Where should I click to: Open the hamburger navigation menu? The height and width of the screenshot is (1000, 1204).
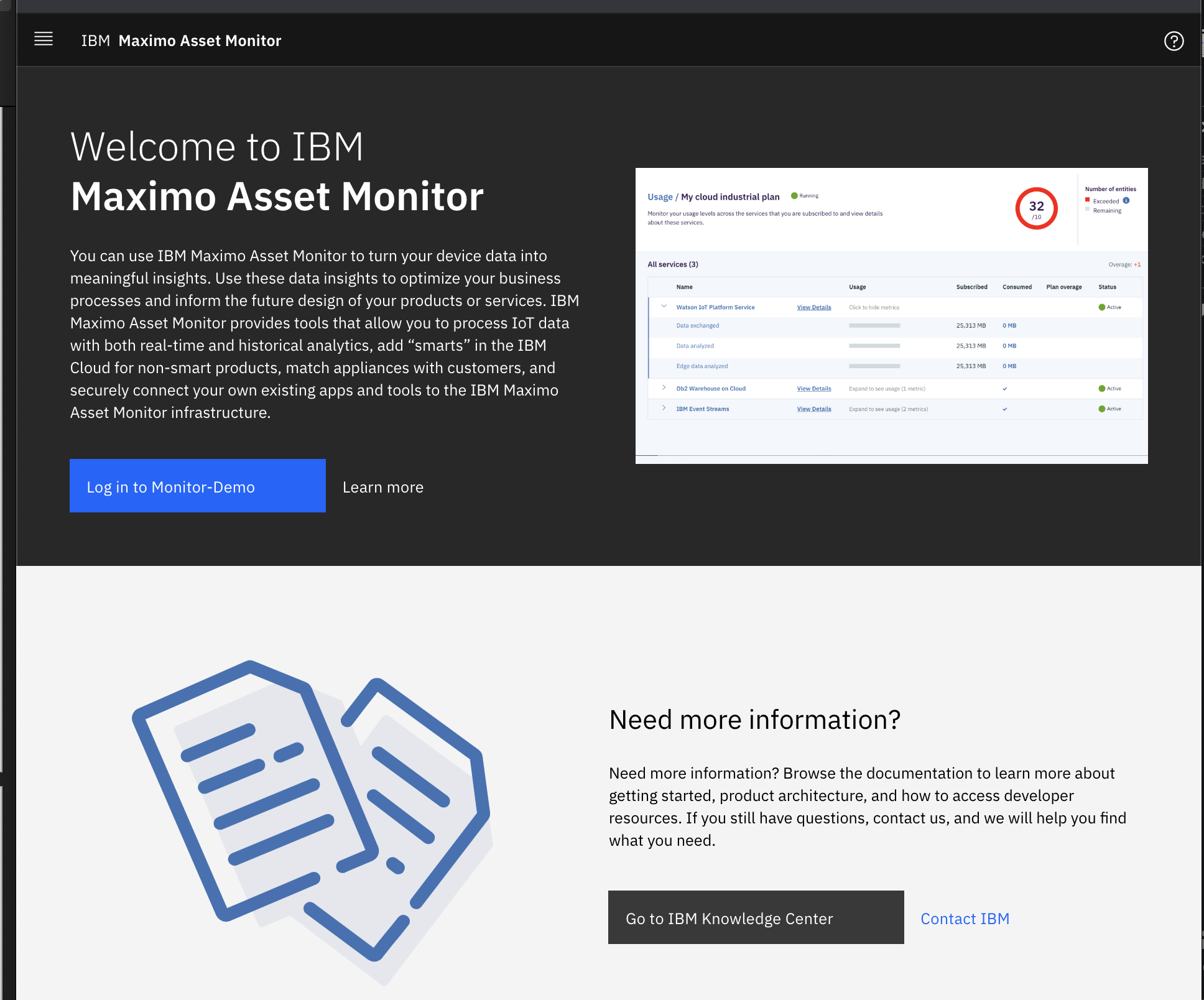(44, 40)
